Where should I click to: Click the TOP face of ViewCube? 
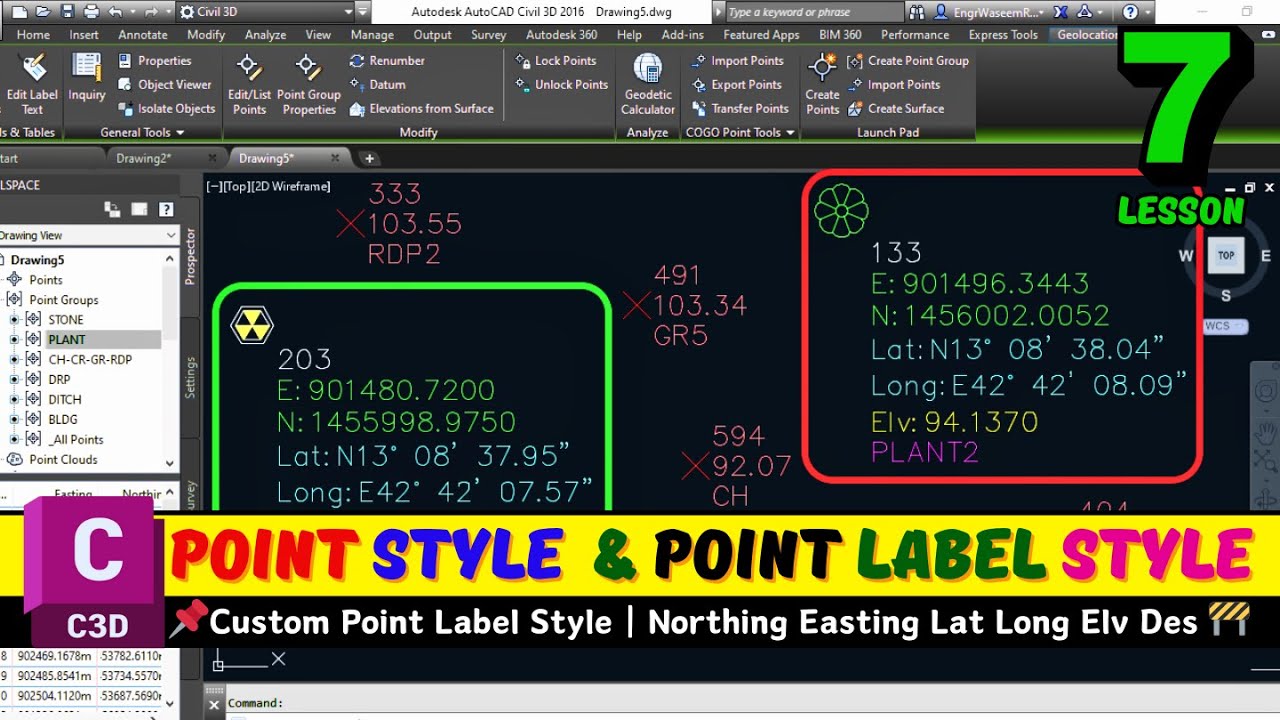click(x=1226, y=255)
